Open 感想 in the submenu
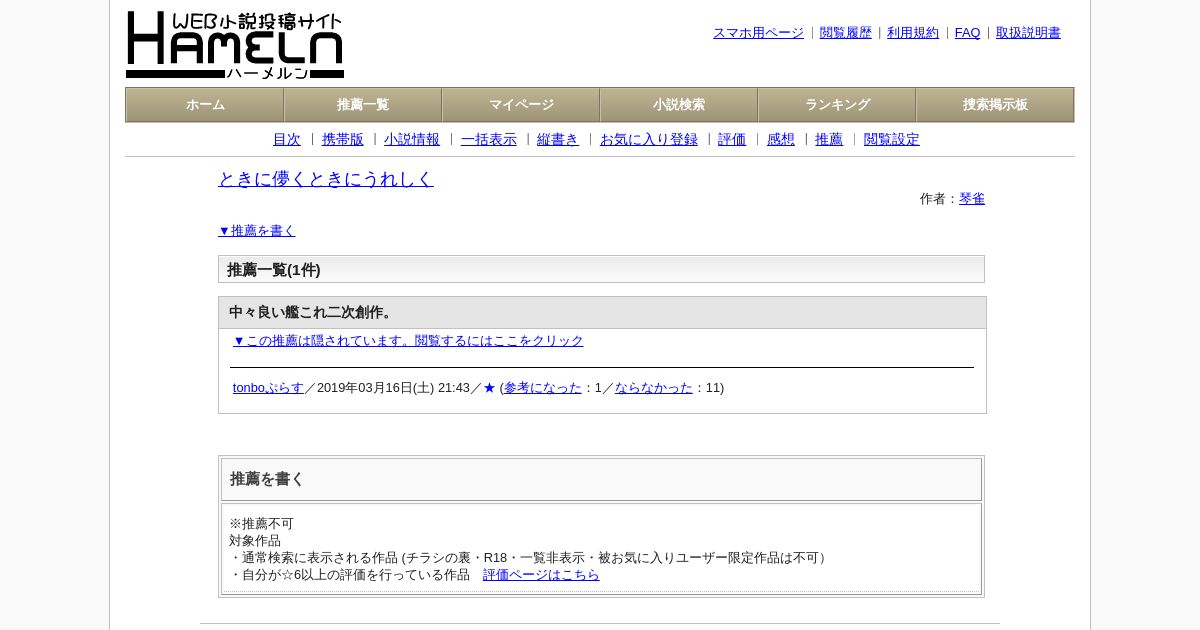This screenshot has height=630, width=1200. [x=781, y=140]
